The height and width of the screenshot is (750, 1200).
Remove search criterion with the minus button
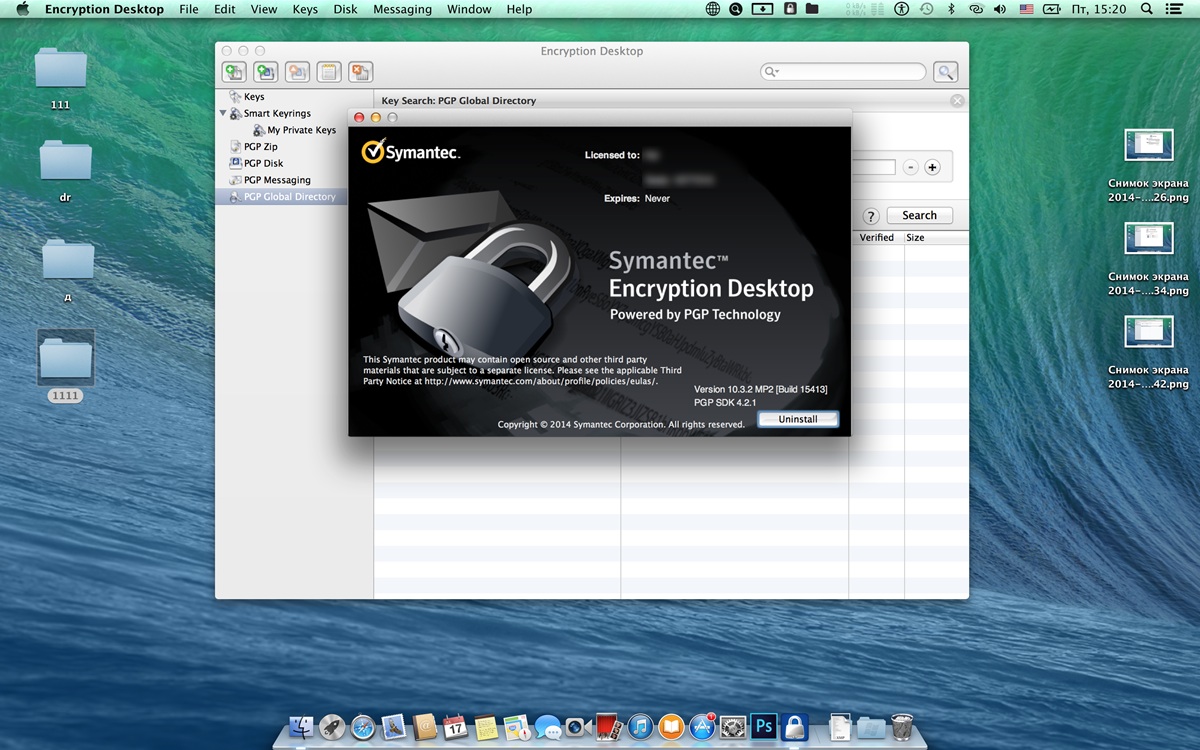[910, 167]
